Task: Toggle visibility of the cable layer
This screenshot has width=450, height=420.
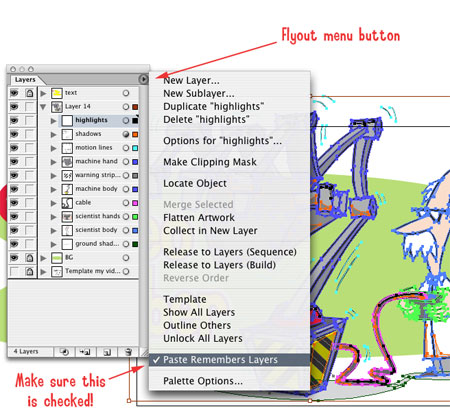Action: pos(14,203)
